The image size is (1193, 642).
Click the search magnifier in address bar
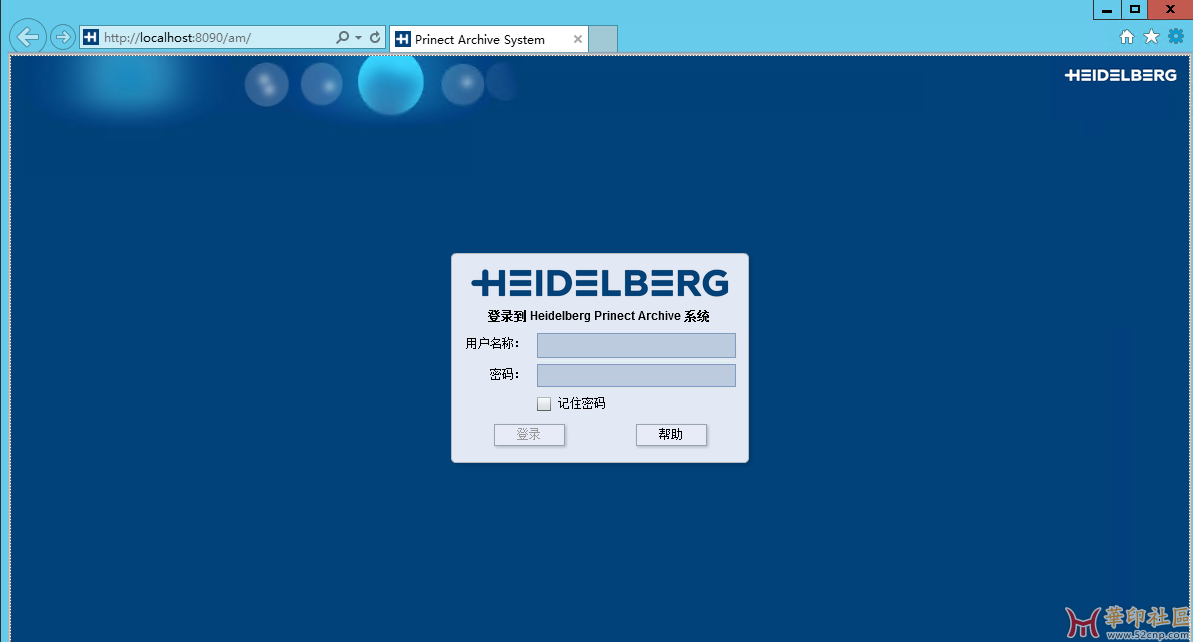click(342, 37)
